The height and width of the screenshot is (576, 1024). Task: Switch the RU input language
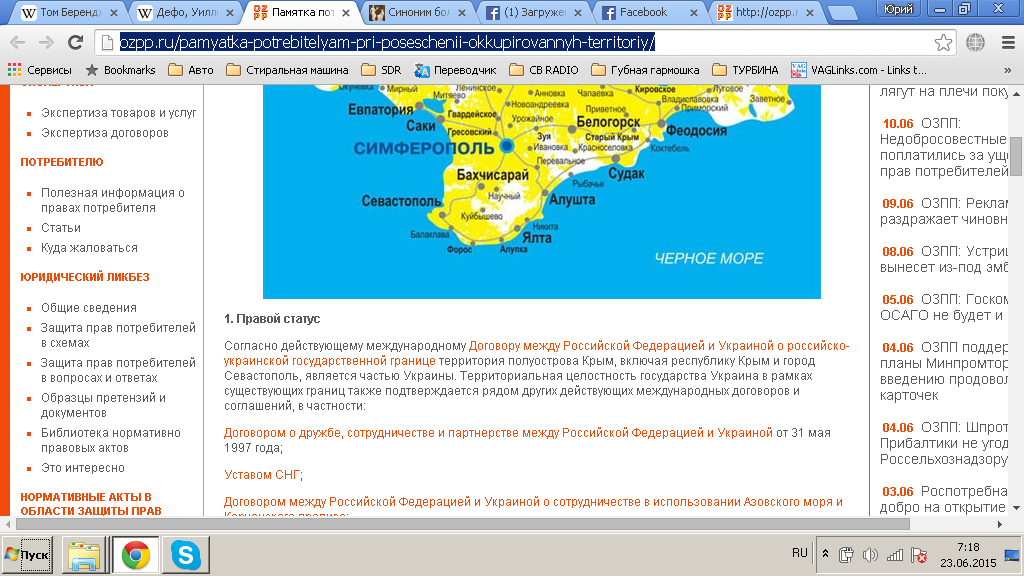coord(799,553)
